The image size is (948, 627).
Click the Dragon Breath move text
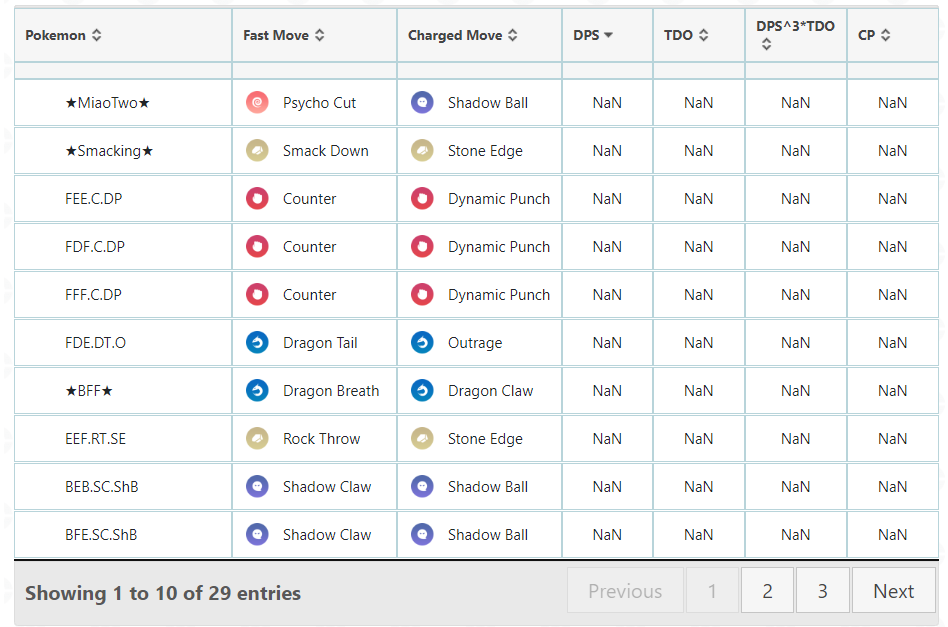pos(331,391)
